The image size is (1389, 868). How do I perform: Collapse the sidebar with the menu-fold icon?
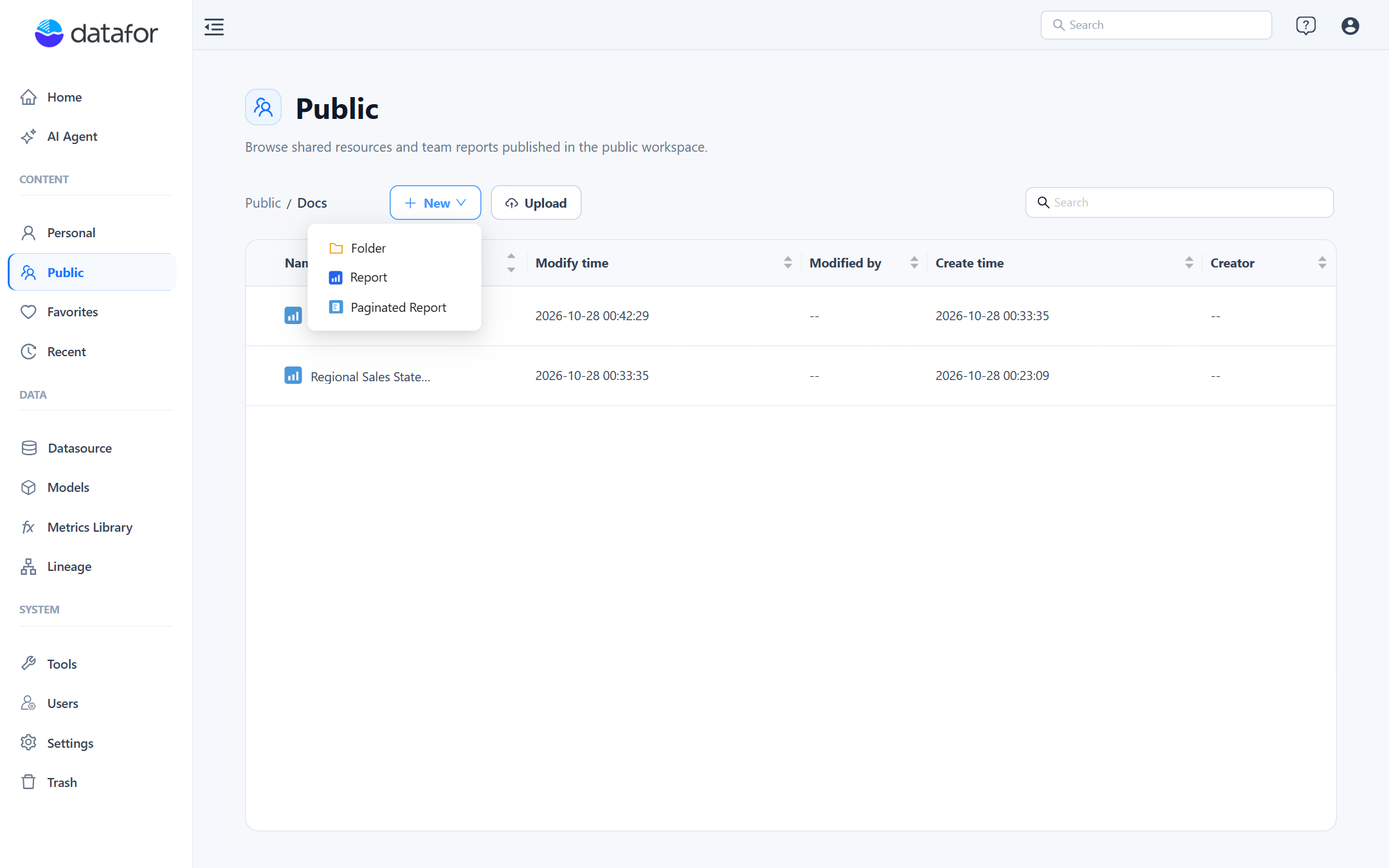(x=214, y=27)
